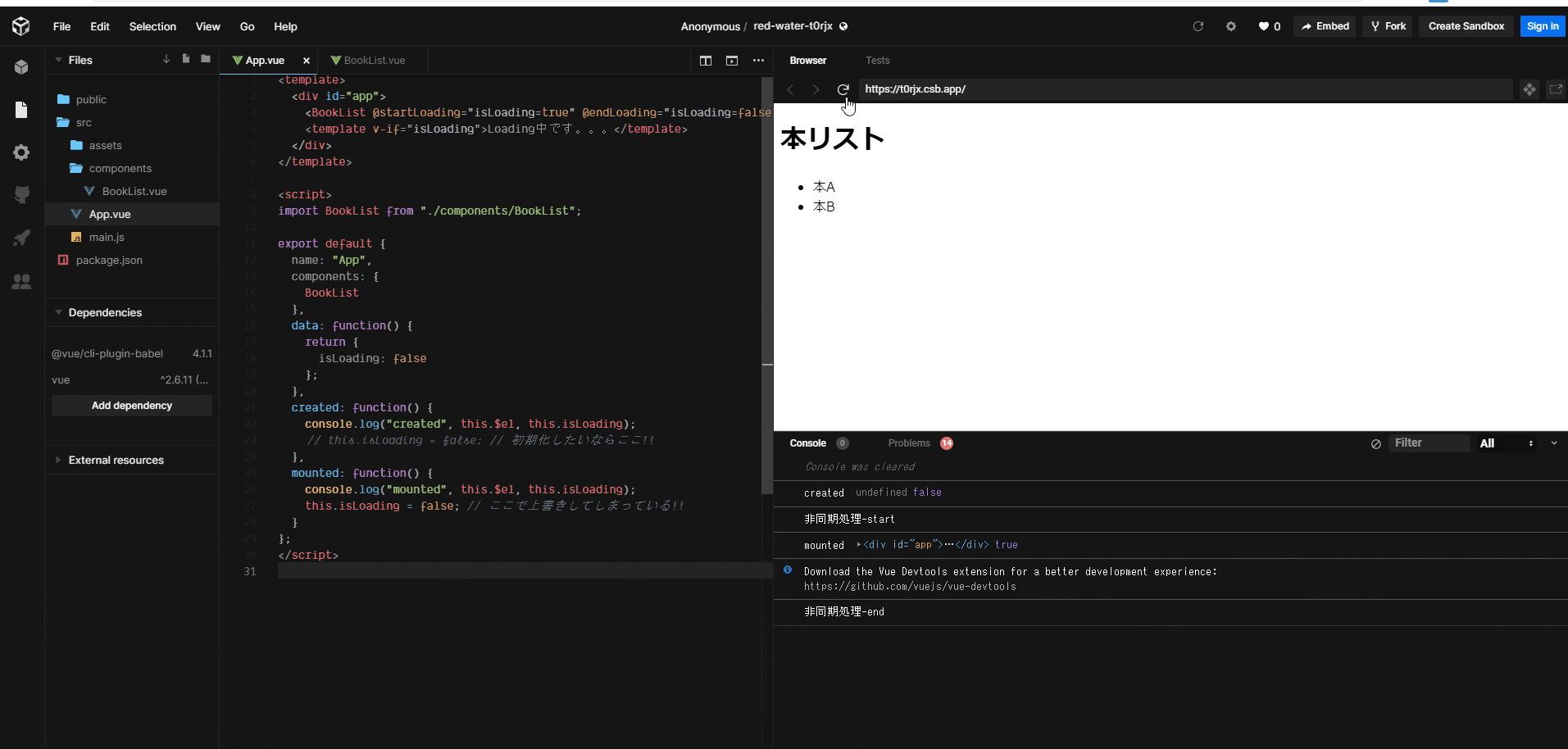This screenshot has height=749, width=1568.
Task: Click the Sign in button
Action: (1543, 26)
